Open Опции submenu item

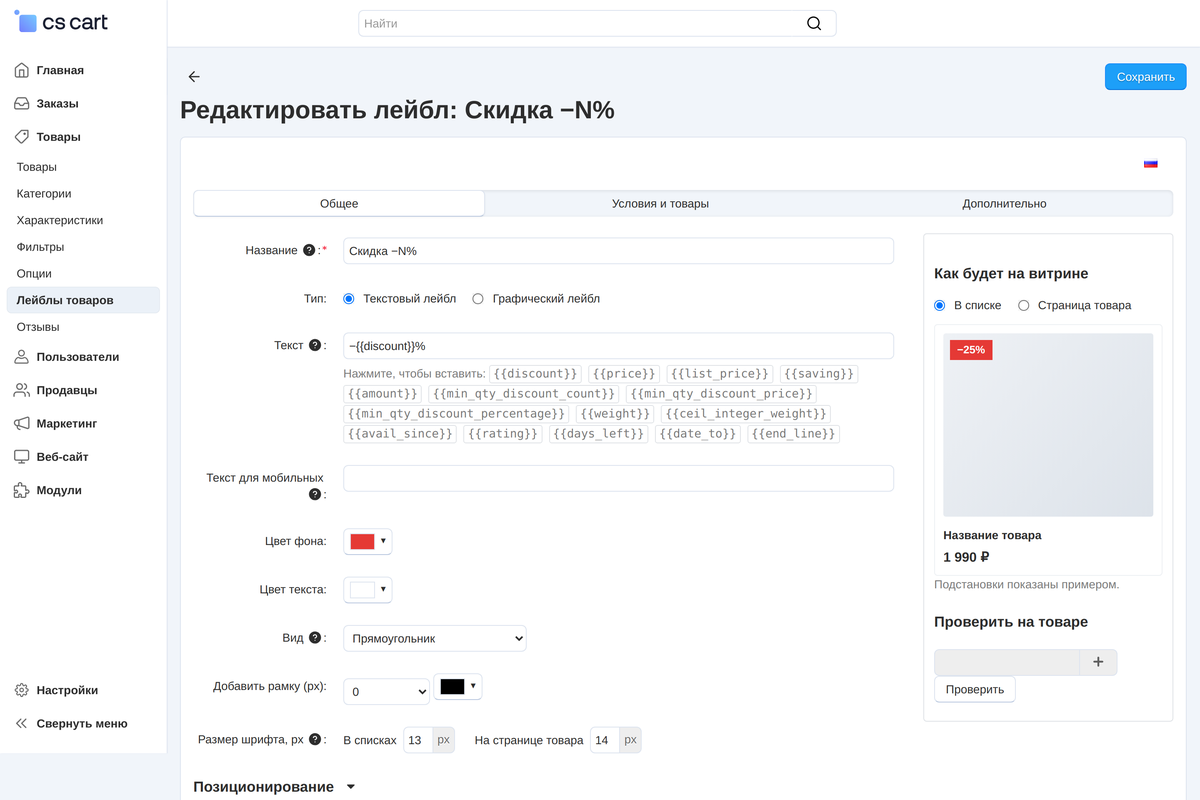(x=34, y=273)
